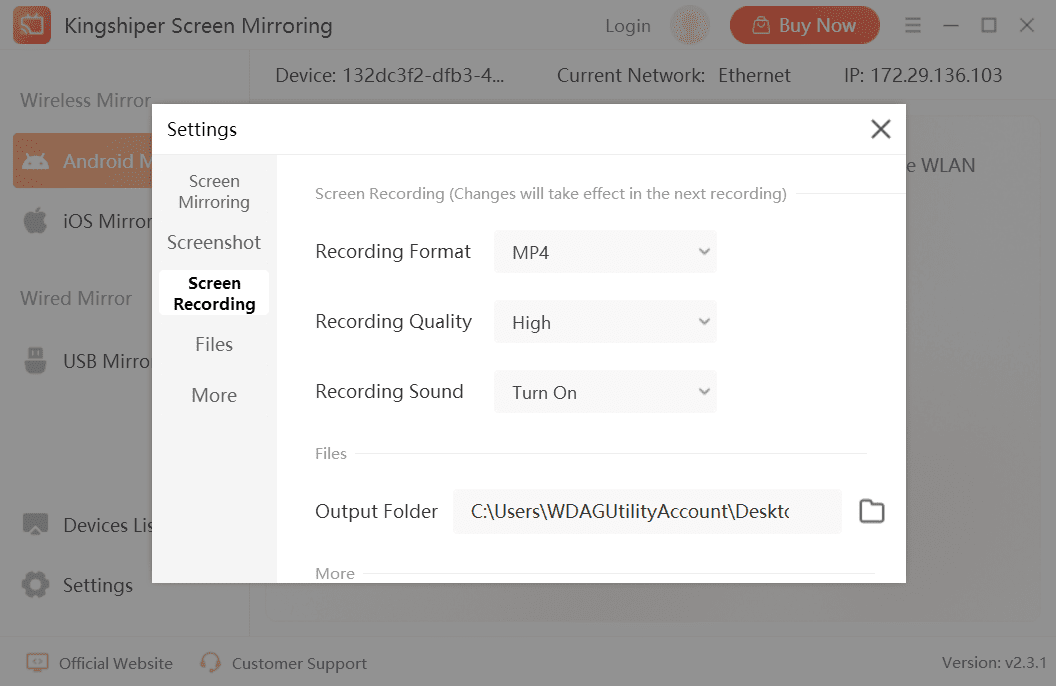Viewport: 1056px width, 686px height.
Task: Click the Wireless Mirror section heading
Action: coord(86,100)
